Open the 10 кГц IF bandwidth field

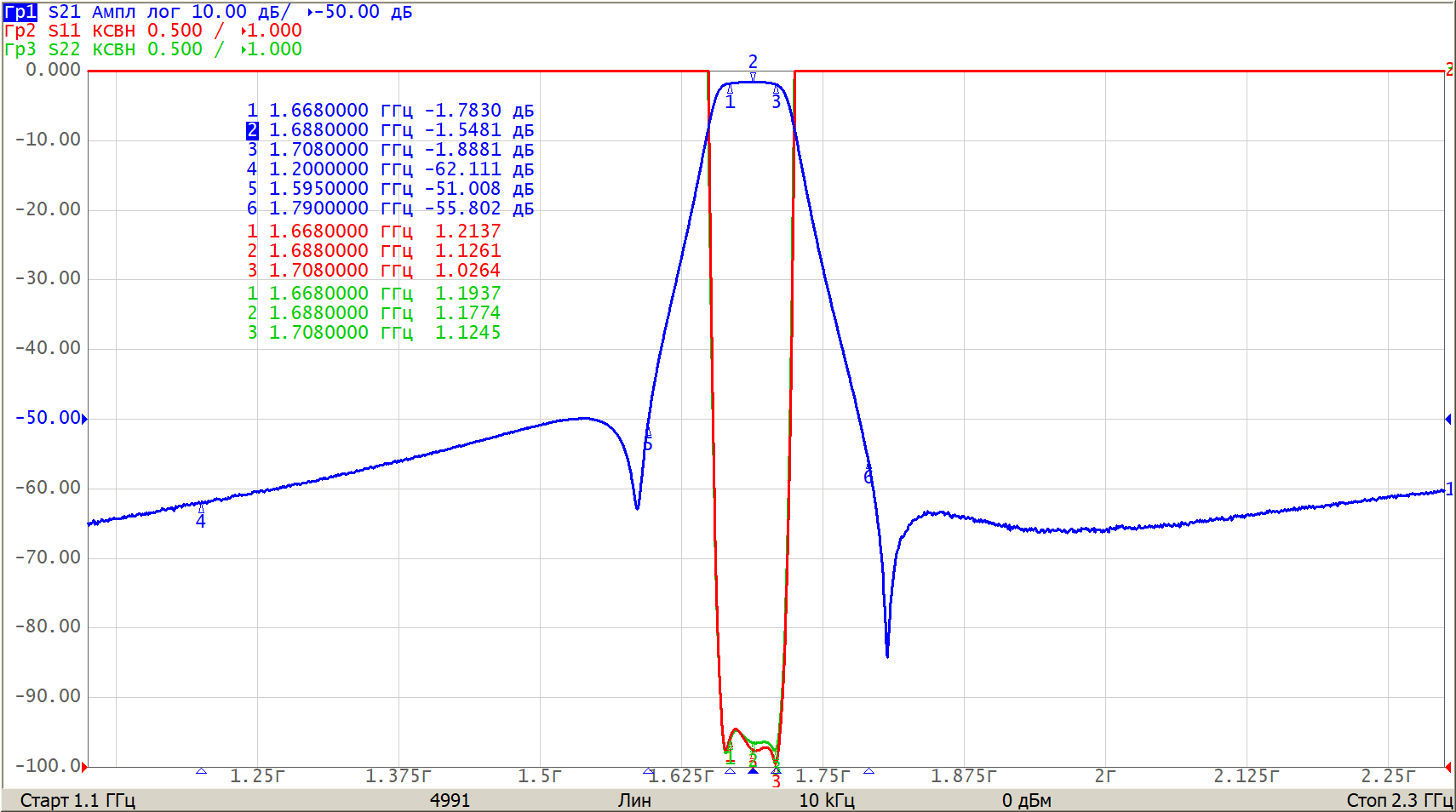tap(826, 800)
